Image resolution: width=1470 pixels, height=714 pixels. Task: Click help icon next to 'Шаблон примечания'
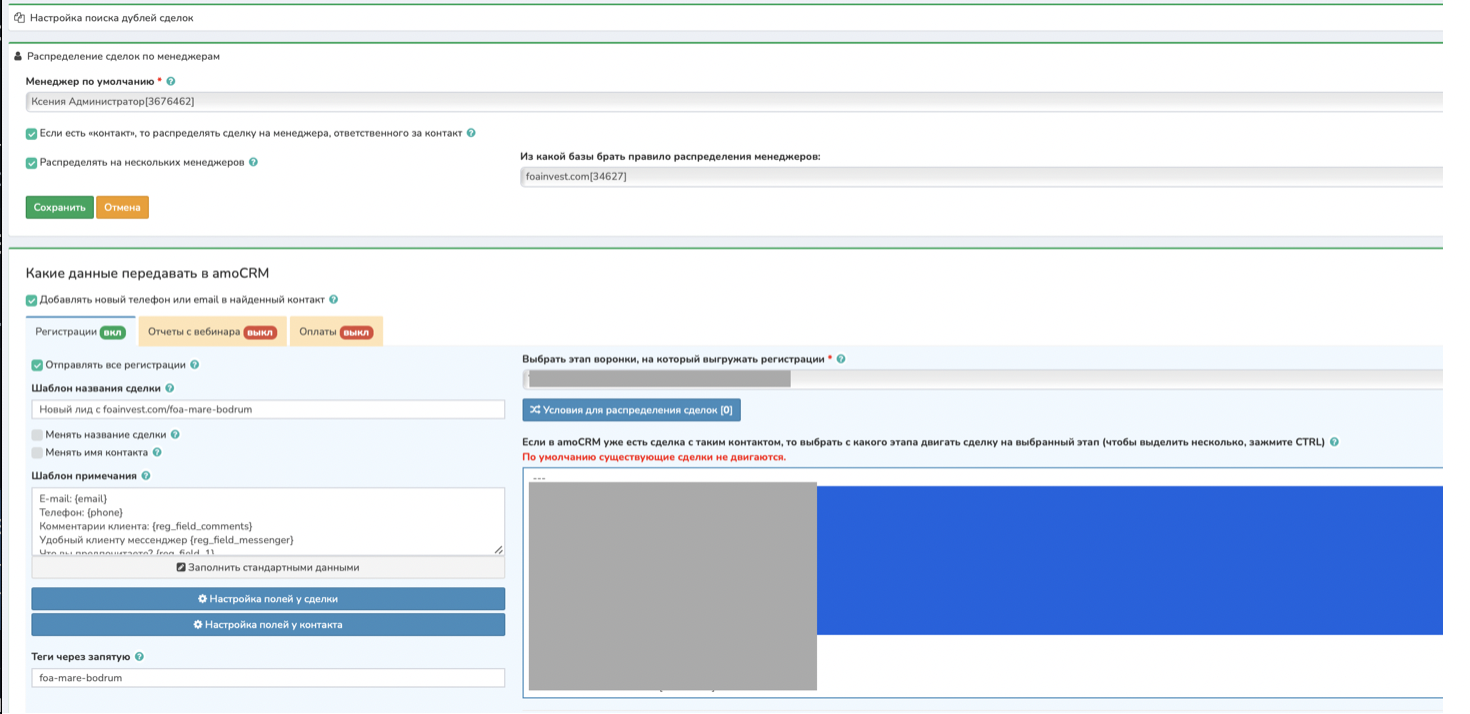point(146,476)
